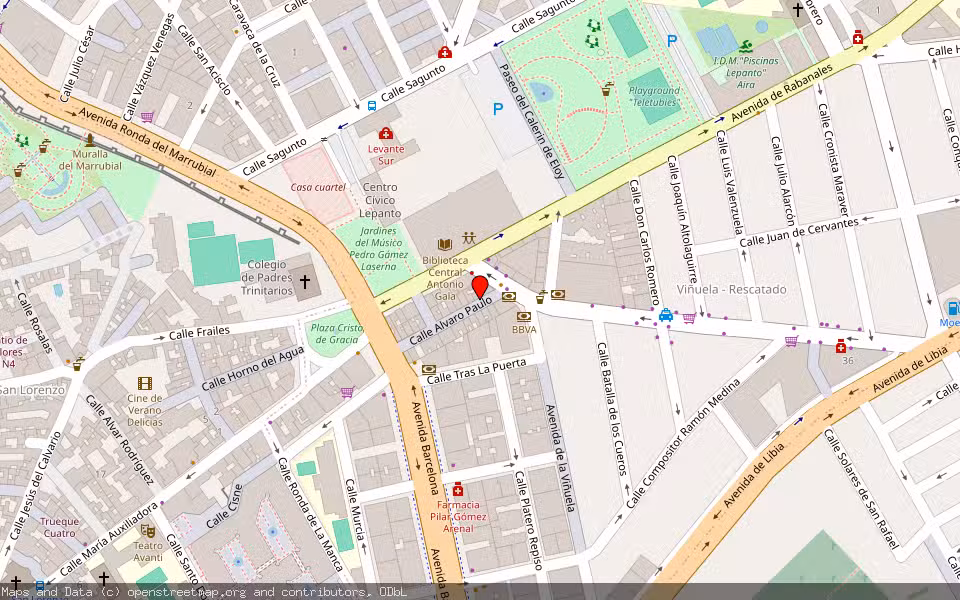
Task: Select Jardines del Músico Pedro Gámez Laserna label
Action: tap(378, 249)
